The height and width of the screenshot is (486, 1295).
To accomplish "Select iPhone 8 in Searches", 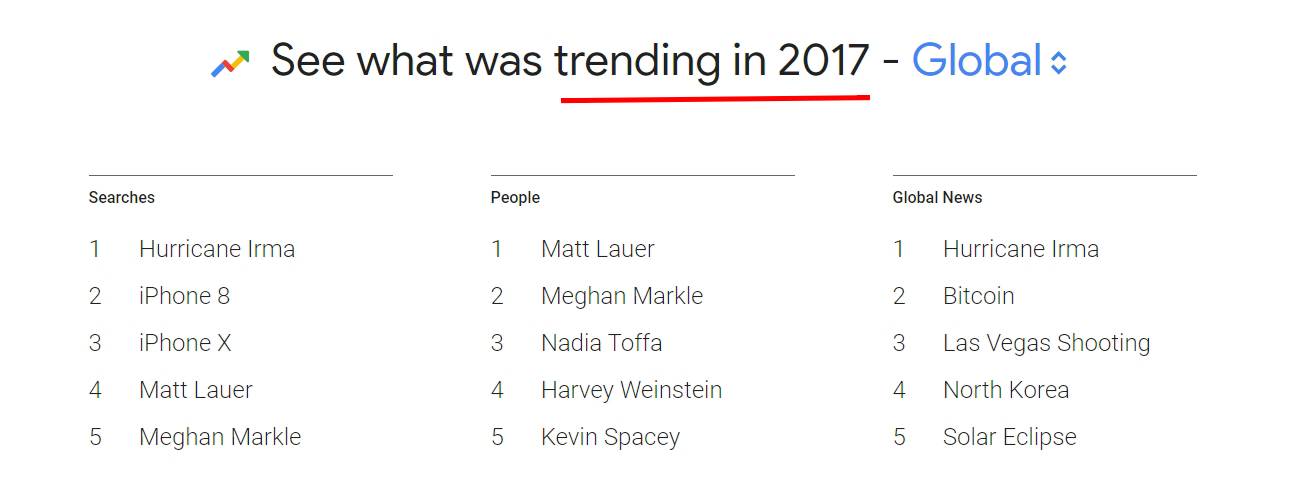I will tap(184, 296).
